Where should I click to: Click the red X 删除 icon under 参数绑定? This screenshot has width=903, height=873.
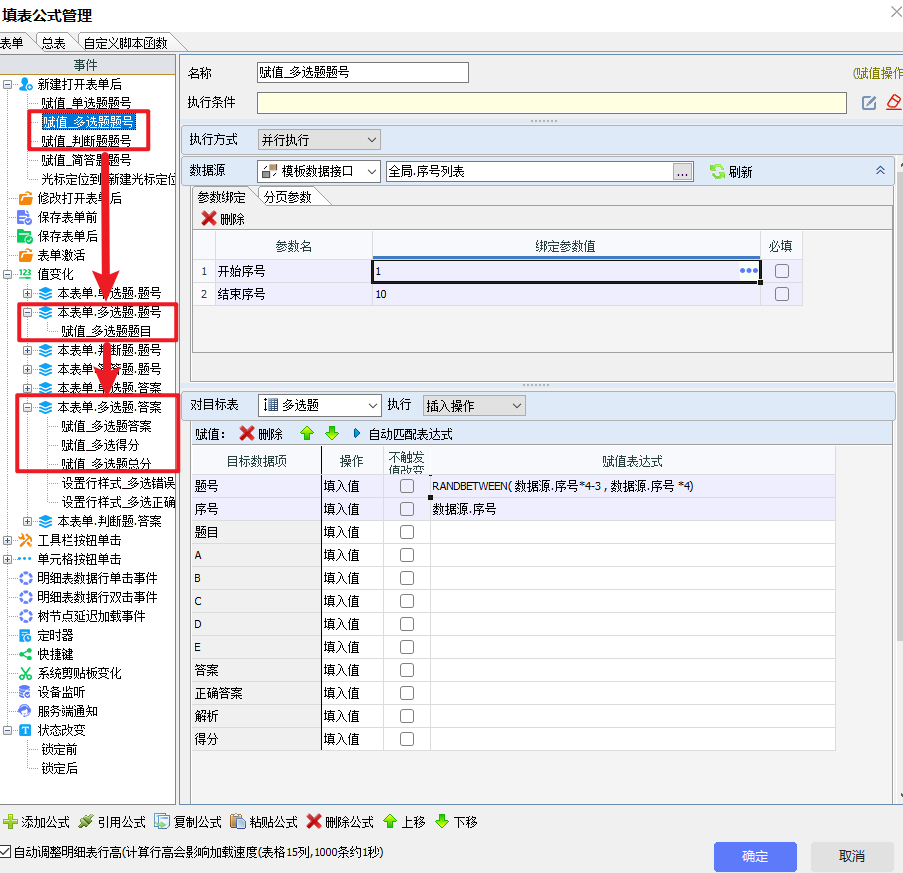point(208,219)
